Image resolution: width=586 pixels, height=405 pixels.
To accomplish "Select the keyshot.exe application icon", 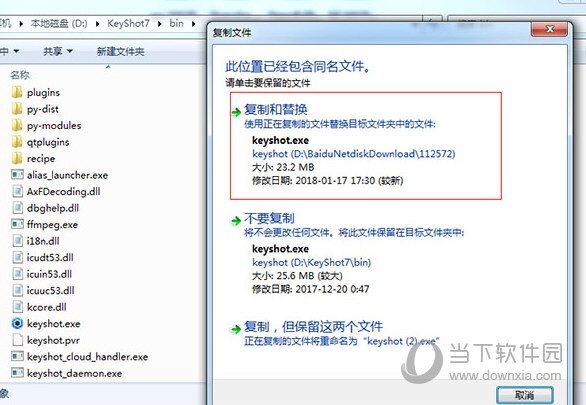I will (17, 323).
